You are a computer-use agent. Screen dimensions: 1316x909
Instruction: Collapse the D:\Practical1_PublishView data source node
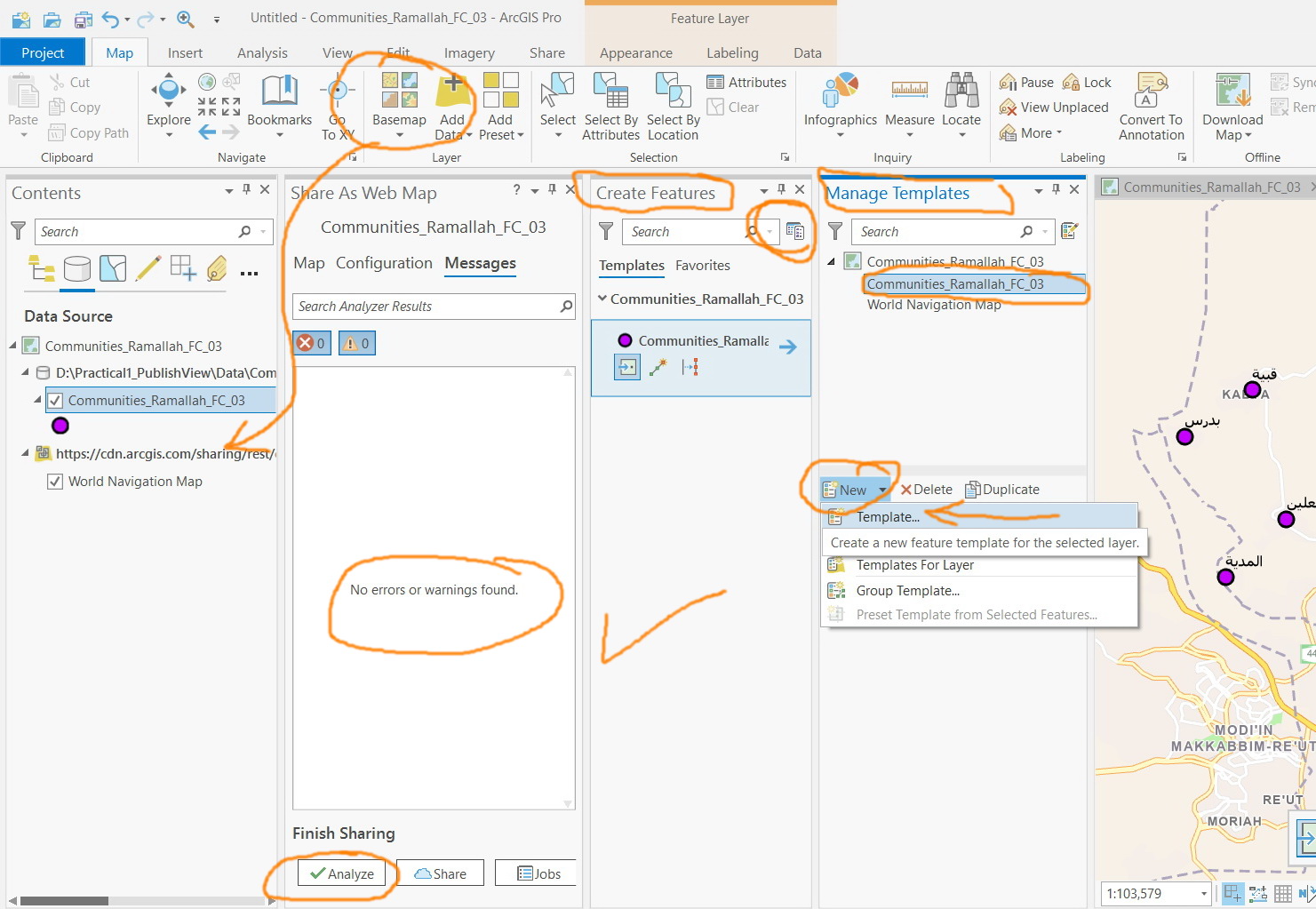pyautogui.click(x=25, y=373)
